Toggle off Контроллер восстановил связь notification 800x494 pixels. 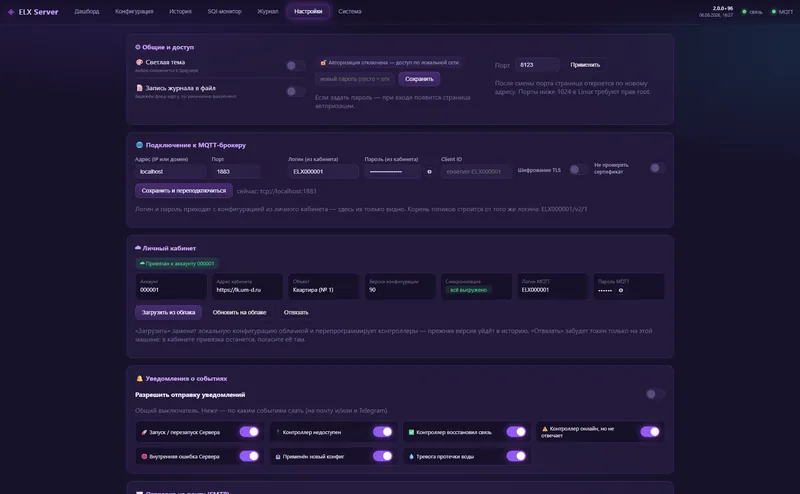click(516, 432)
